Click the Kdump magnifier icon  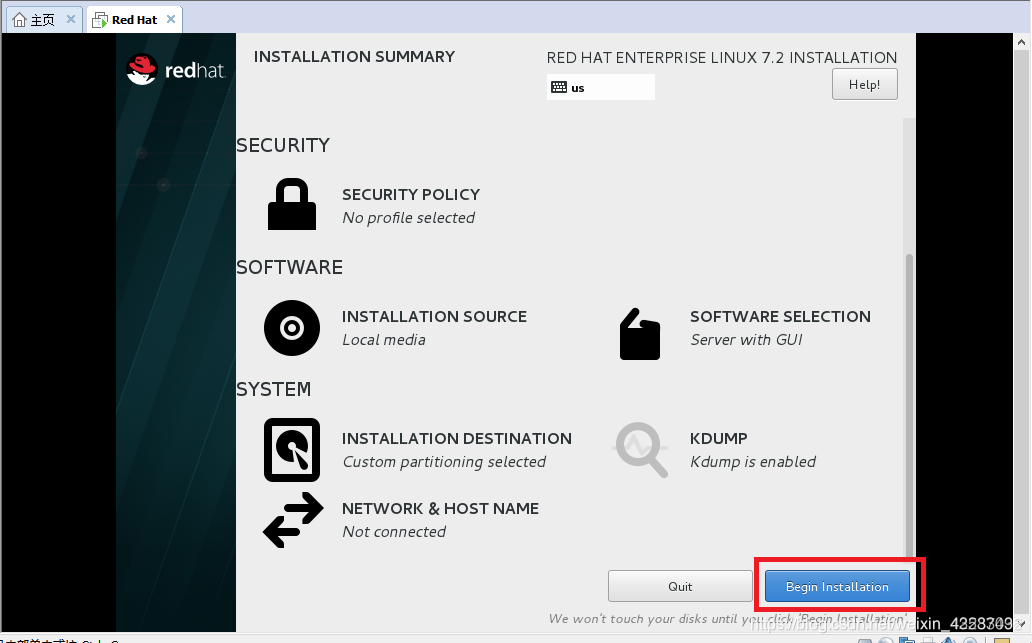(x=641, y=450)
